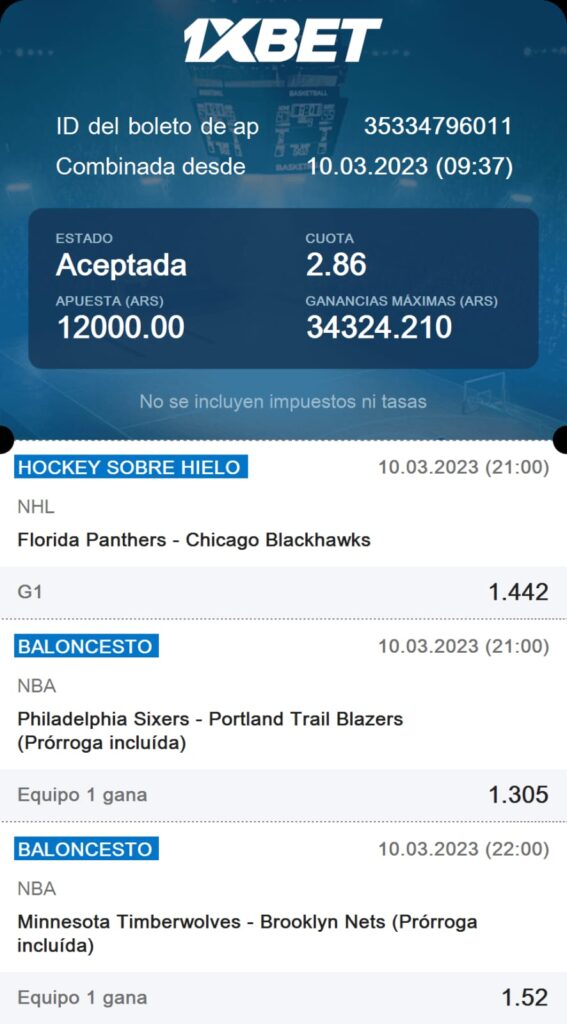Click the Cuota value 2.86

pos(336,265)
